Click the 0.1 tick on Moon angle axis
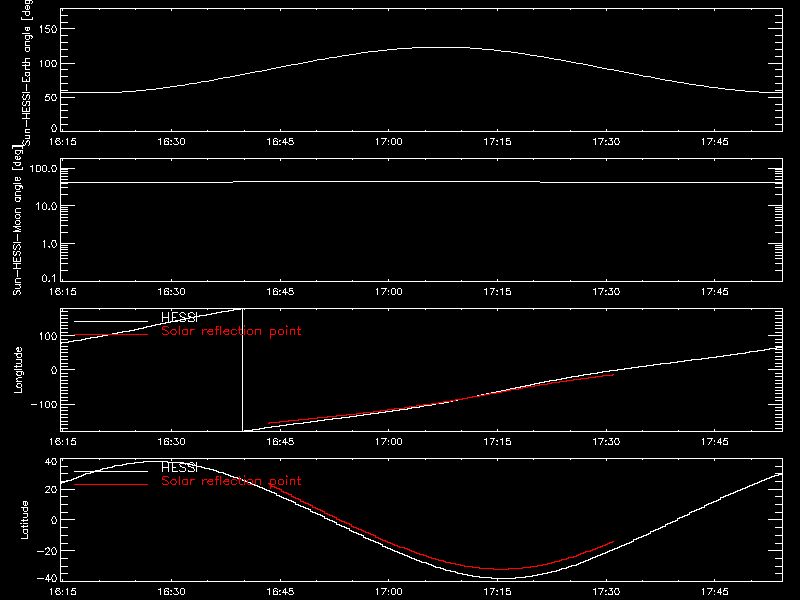800x600 pixels. point(49,278)
